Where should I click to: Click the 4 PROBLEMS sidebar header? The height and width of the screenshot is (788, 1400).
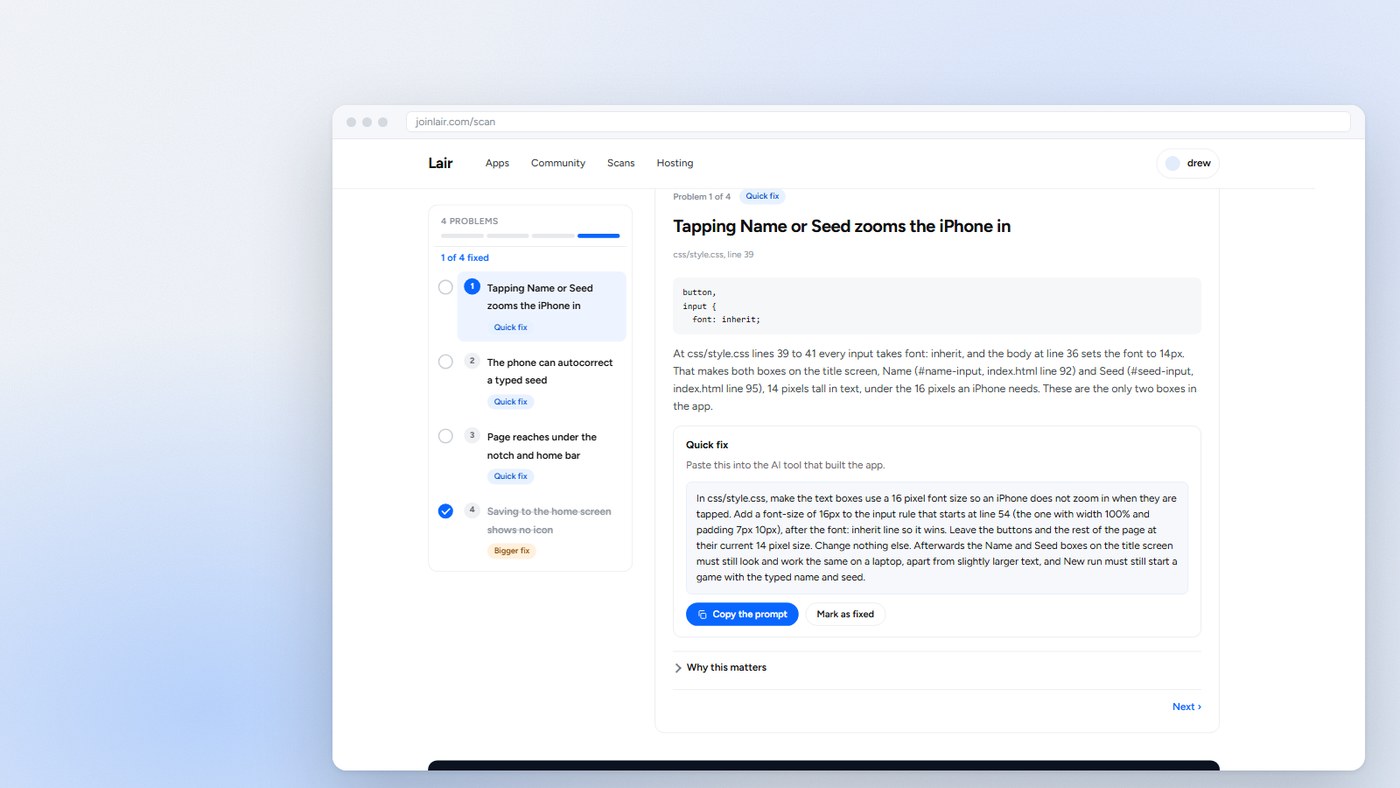click(469, 221)
